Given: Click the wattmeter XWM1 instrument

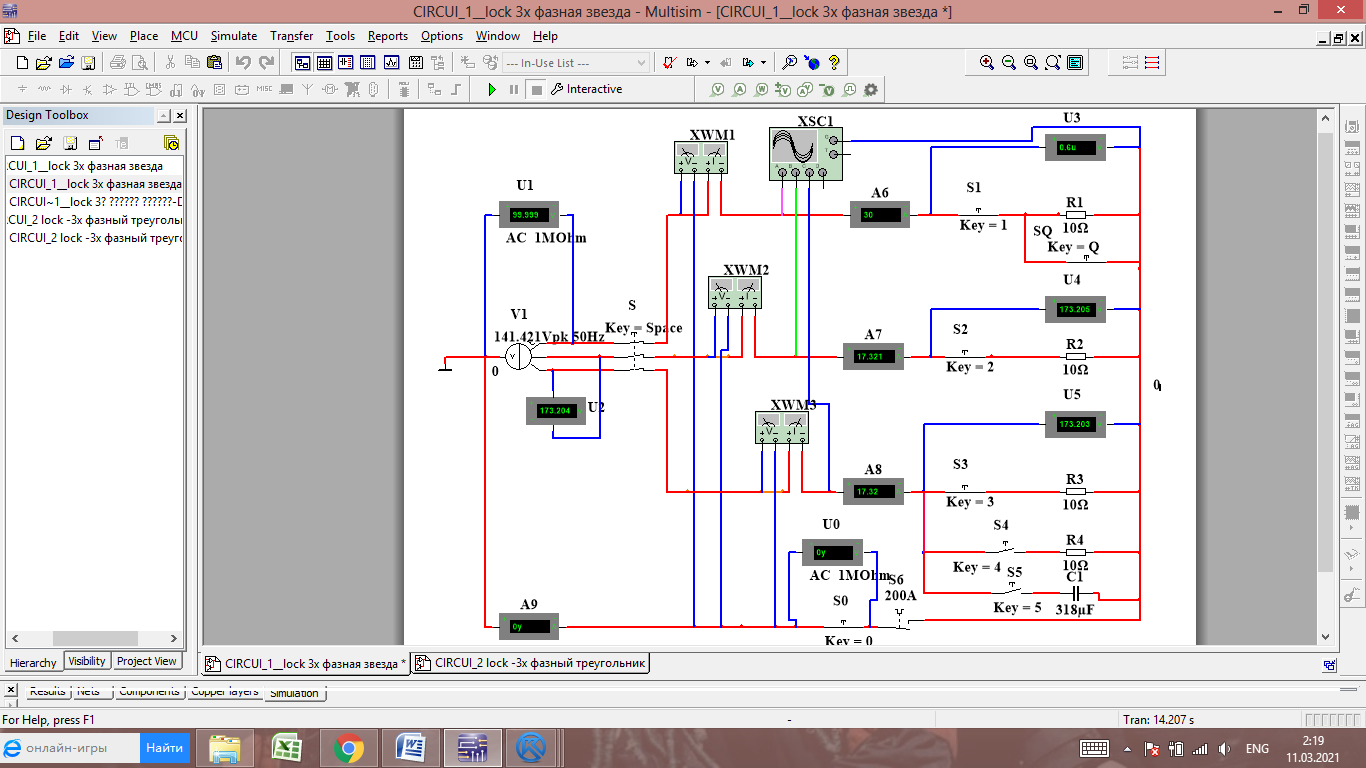Looking at the screenshot, I should tap(700, 158).
